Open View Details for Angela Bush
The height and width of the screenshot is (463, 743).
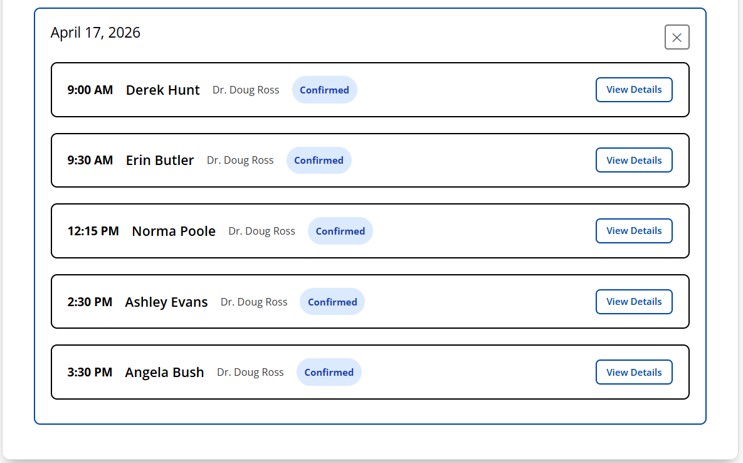[634, 372]
